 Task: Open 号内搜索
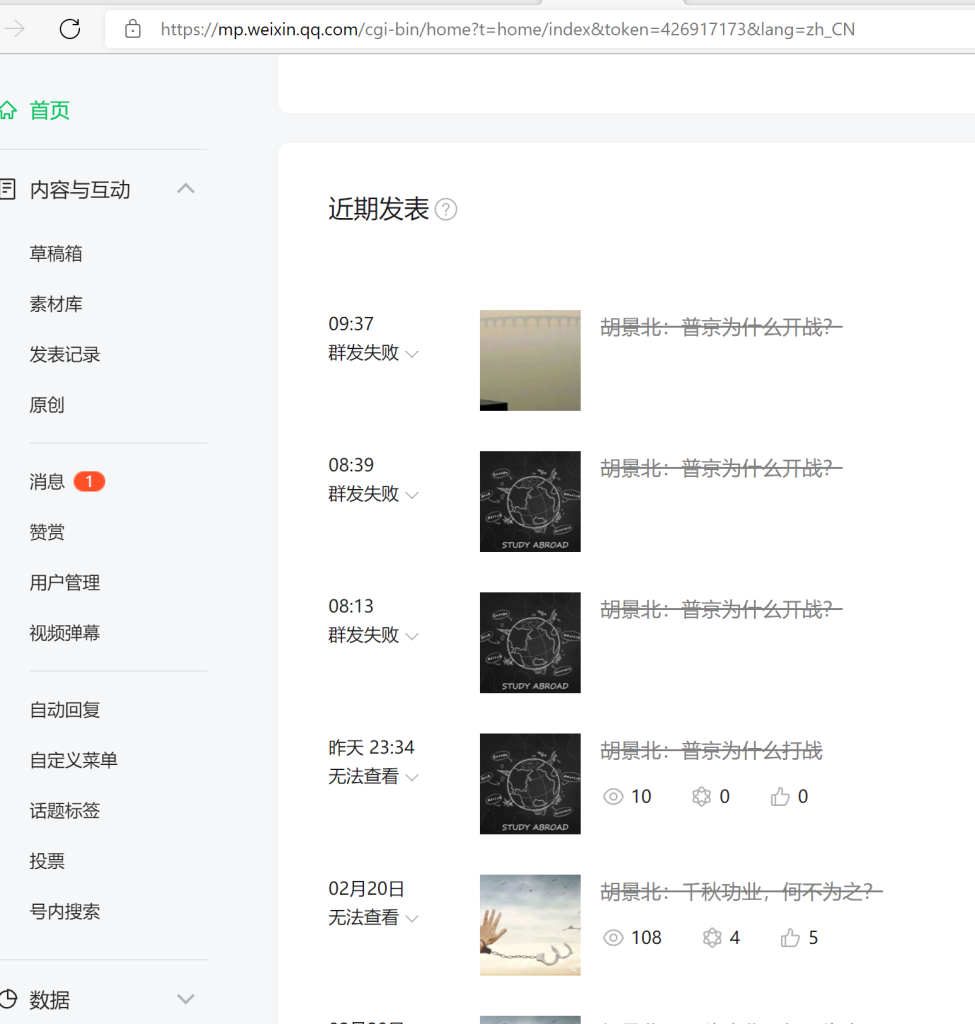[65, 911]
